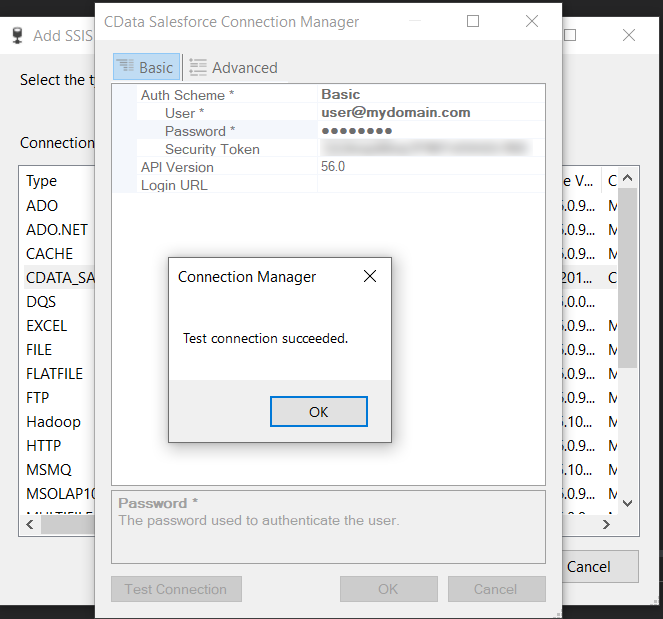Maximize the CData Salesforce Connection Manager window

tap(473, 21)
